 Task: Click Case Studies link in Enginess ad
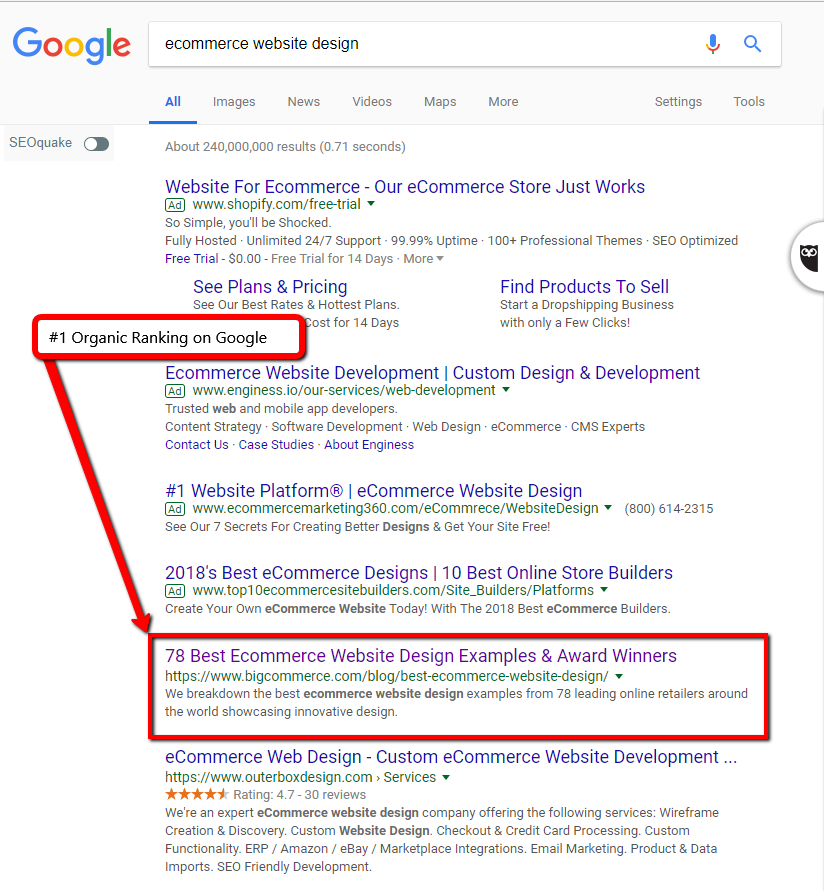276,444
